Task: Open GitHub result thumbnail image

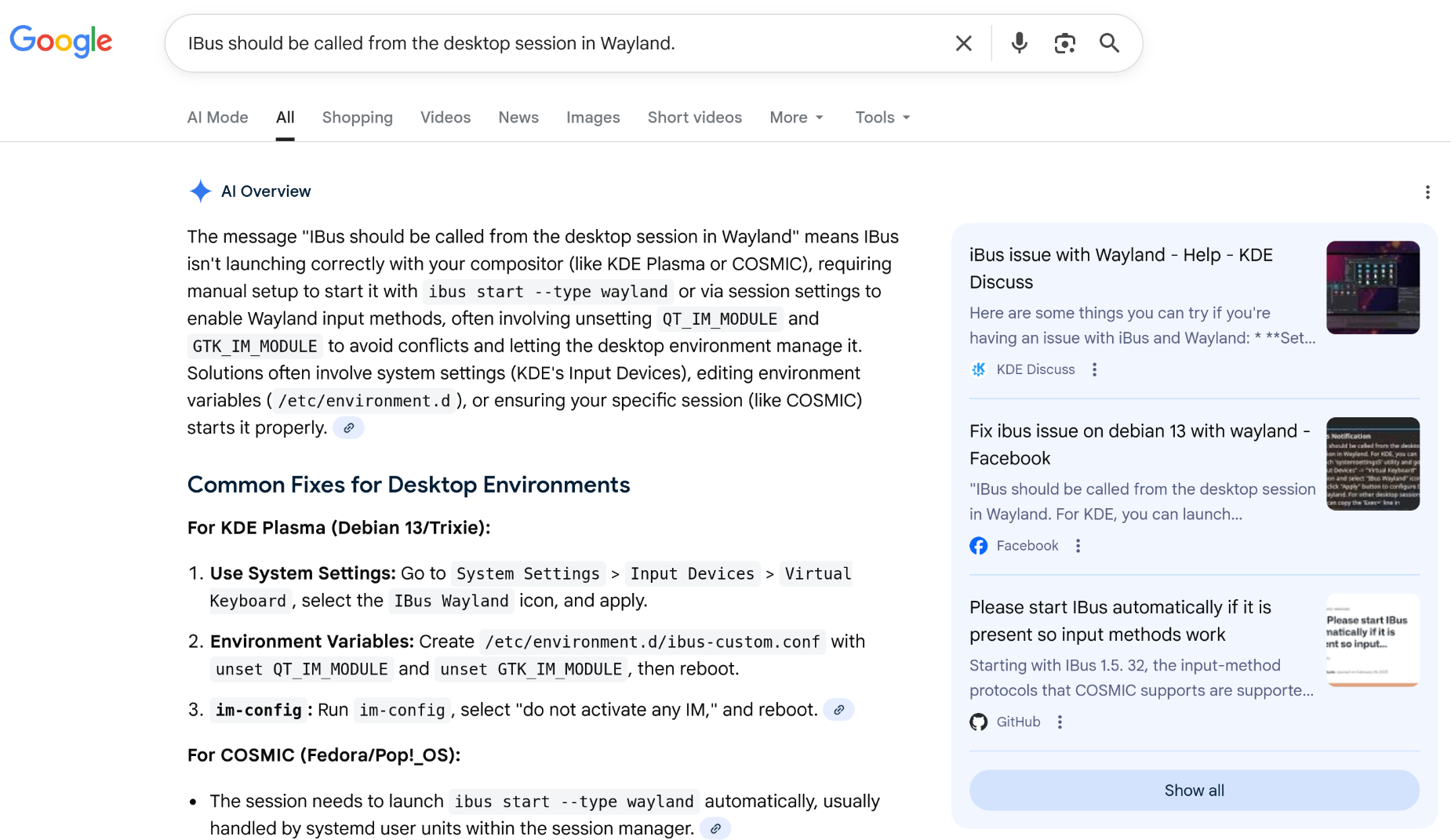Action: tap(1373, 640)
